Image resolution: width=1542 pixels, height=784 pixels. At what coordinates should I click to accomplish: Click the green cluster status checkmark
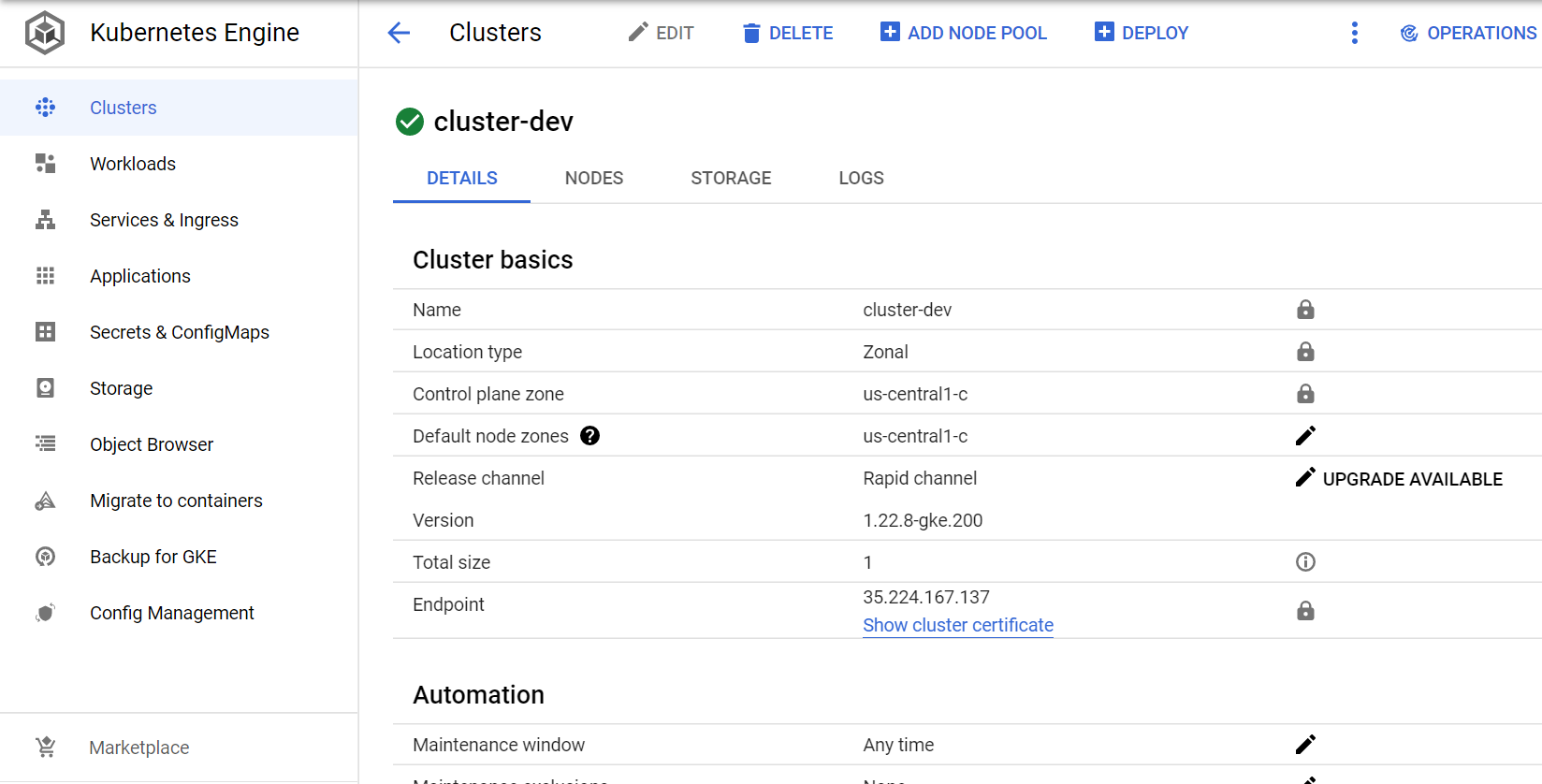pyautogui.click(x=410, y=122)
